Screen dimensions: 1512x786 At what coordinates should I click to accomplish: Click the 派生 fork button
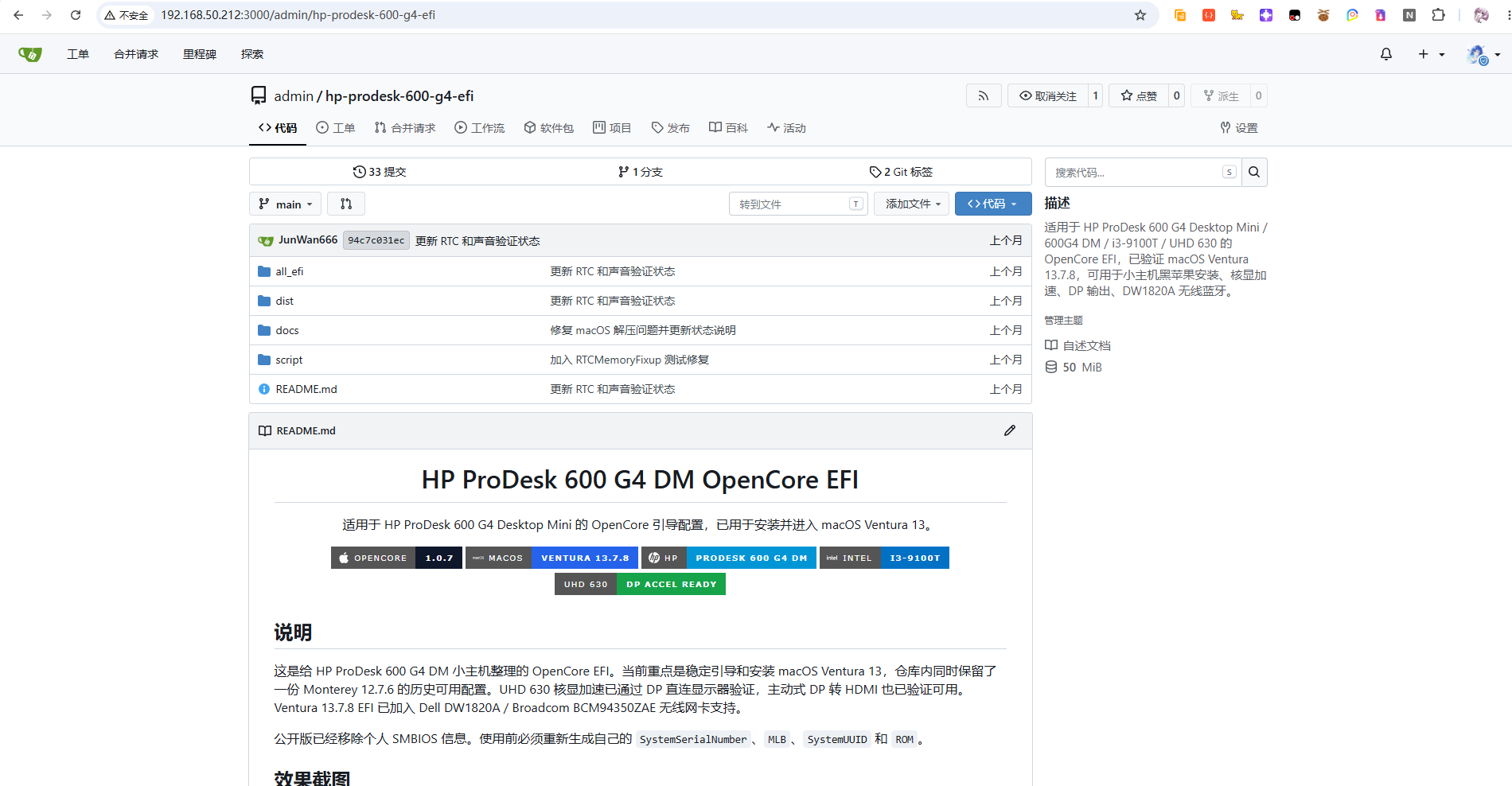coord(1221,95)
